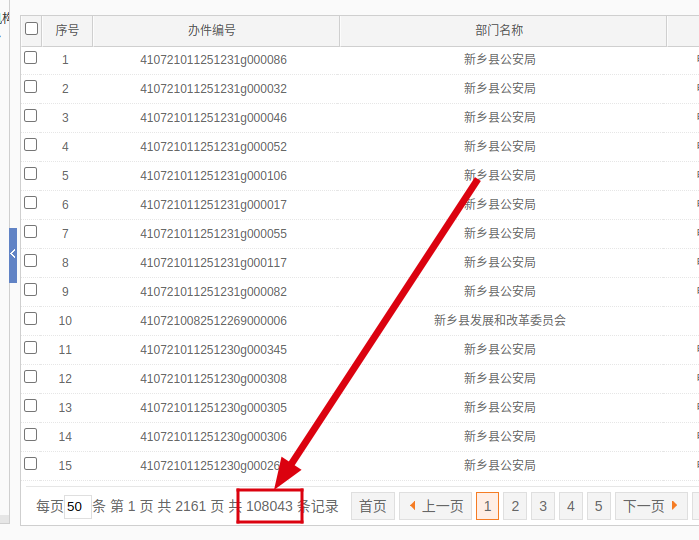Click 新乡县发展和改革委员会 department cell
Viewport: 699px width, 540px height.
500,321
